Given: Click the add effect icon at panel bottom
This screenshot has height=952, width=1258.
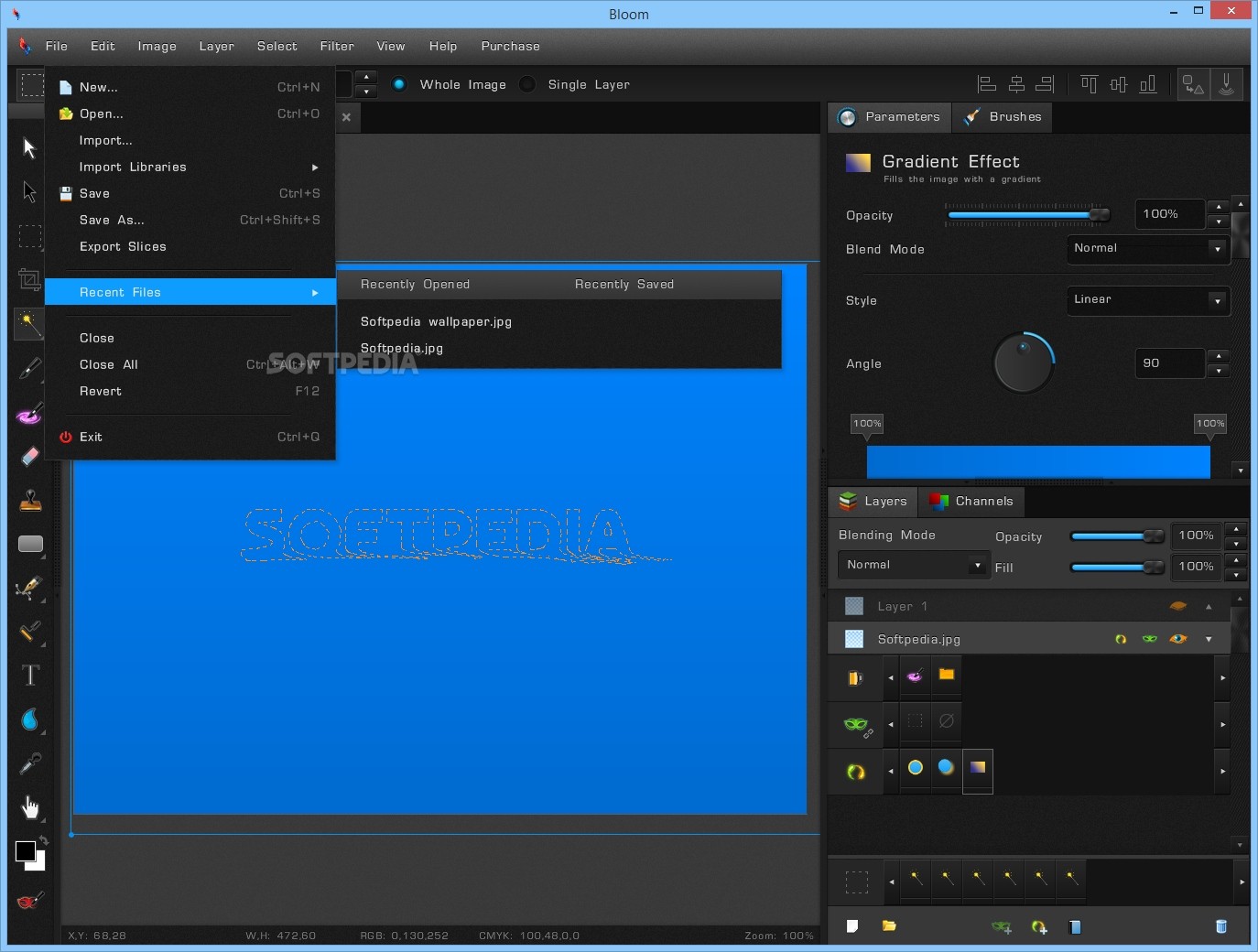Looking at the screenshot, I should pyautogui.click(x=1039, y=926).
